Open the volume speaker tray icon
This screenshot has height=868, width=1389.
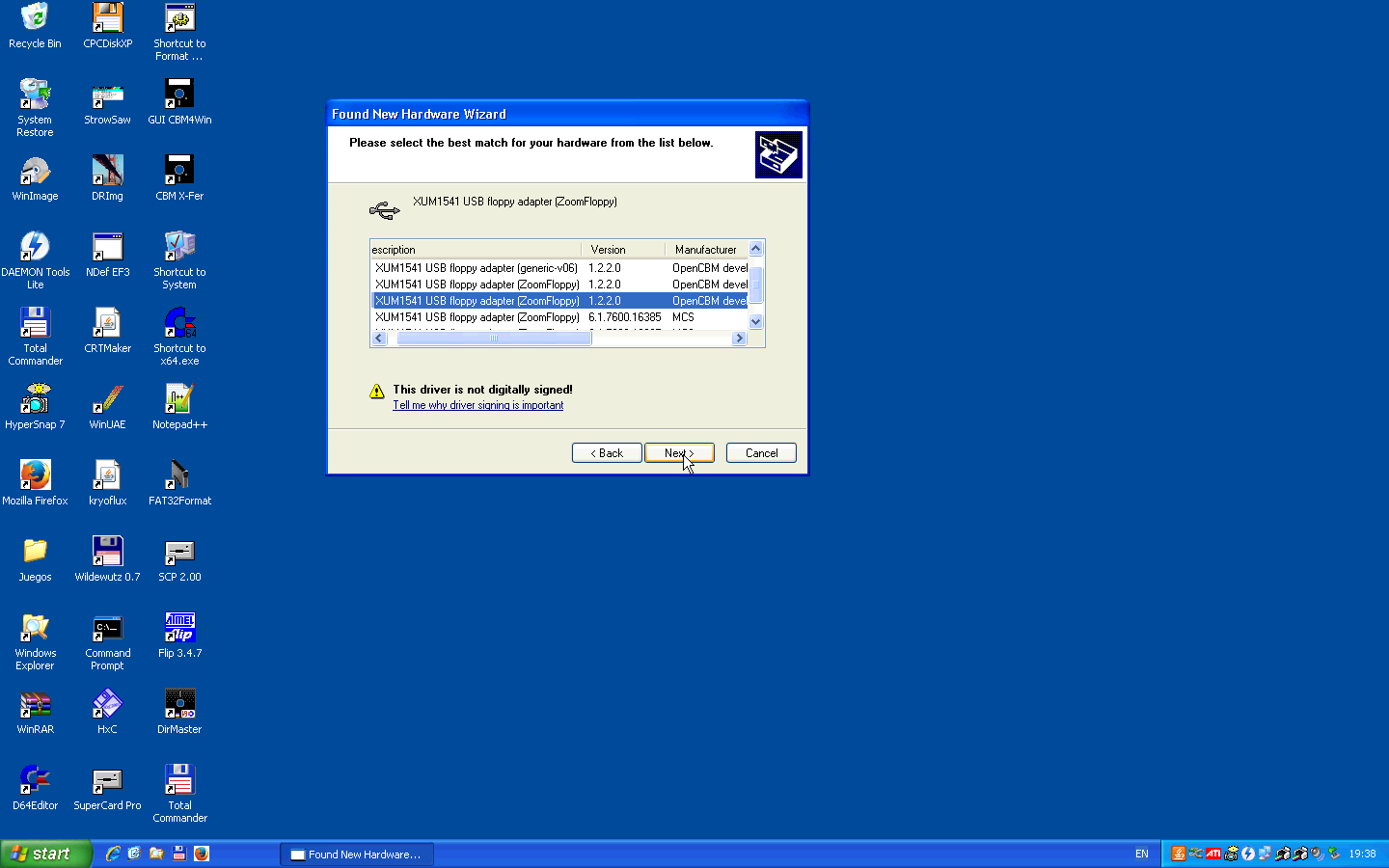click(x=1317, y=854)
